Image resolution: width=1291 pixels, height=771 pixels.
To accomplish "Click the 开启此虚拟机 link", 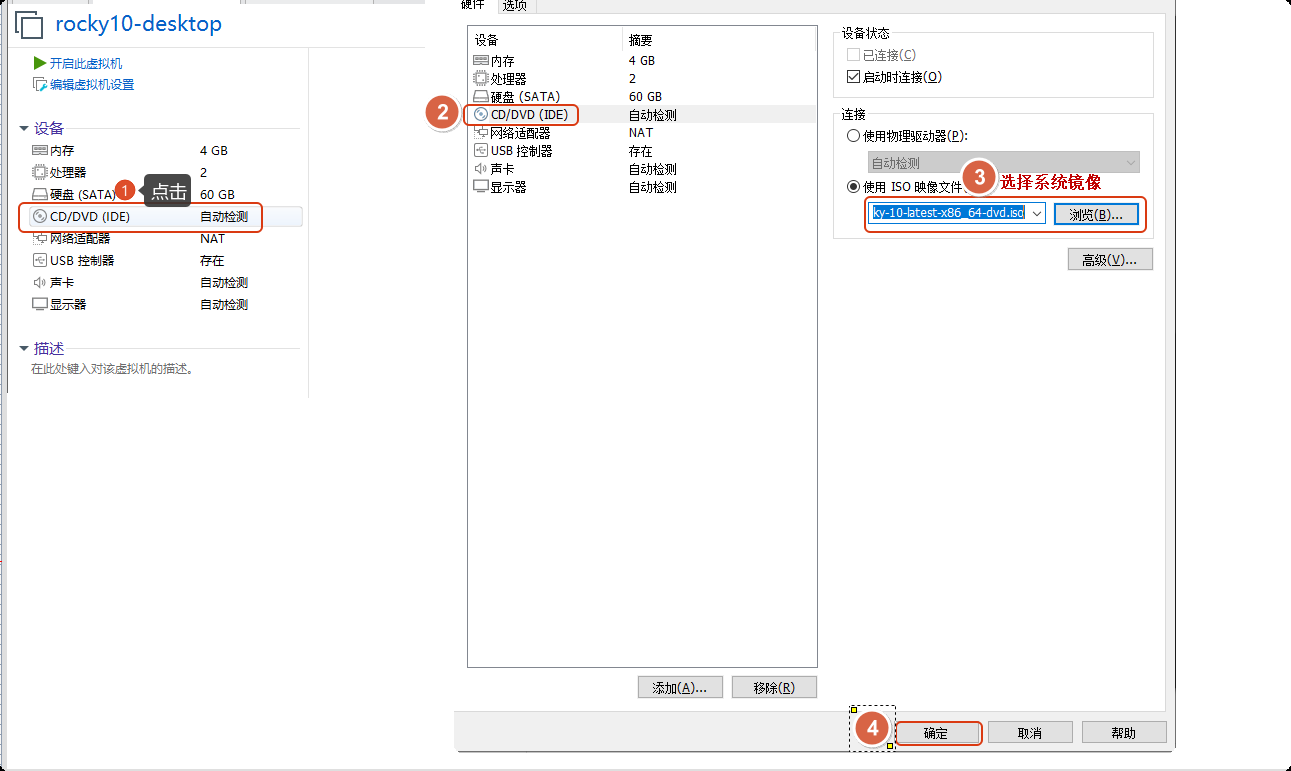I will [86, 63].
